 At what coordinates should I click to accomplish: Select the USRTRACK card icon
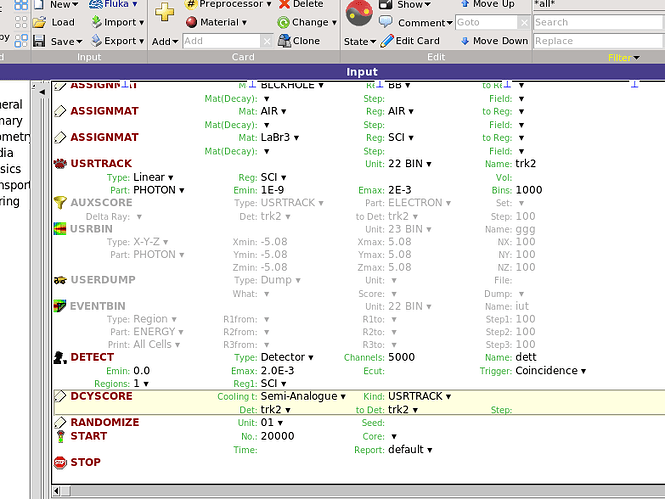point(60,163)
